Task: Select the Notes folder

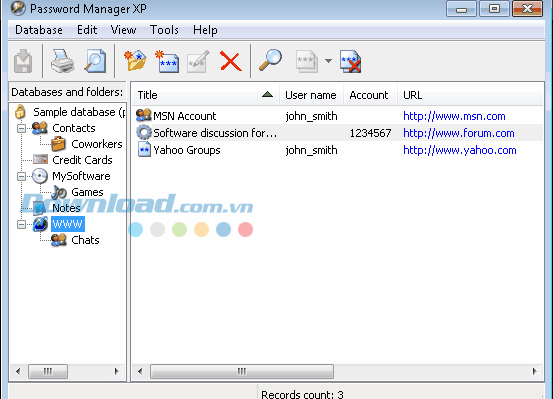Action: (66, 208)
